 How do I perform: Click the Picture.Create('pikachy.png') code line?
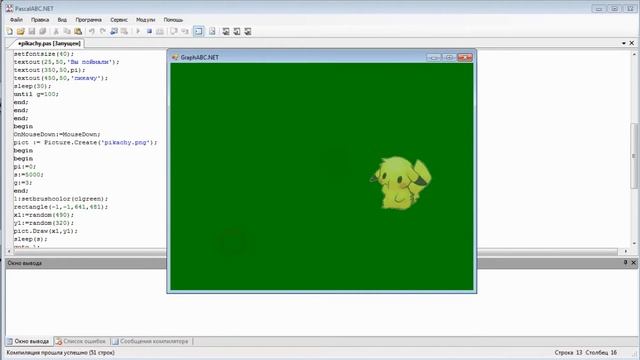coord(85,142)
